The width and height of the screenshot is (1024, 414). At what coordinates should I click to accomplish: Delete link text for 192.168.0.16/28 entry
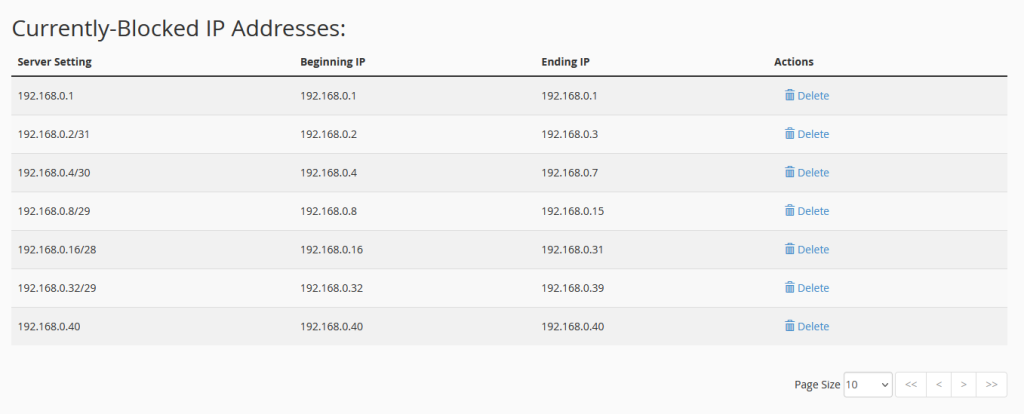813,249
